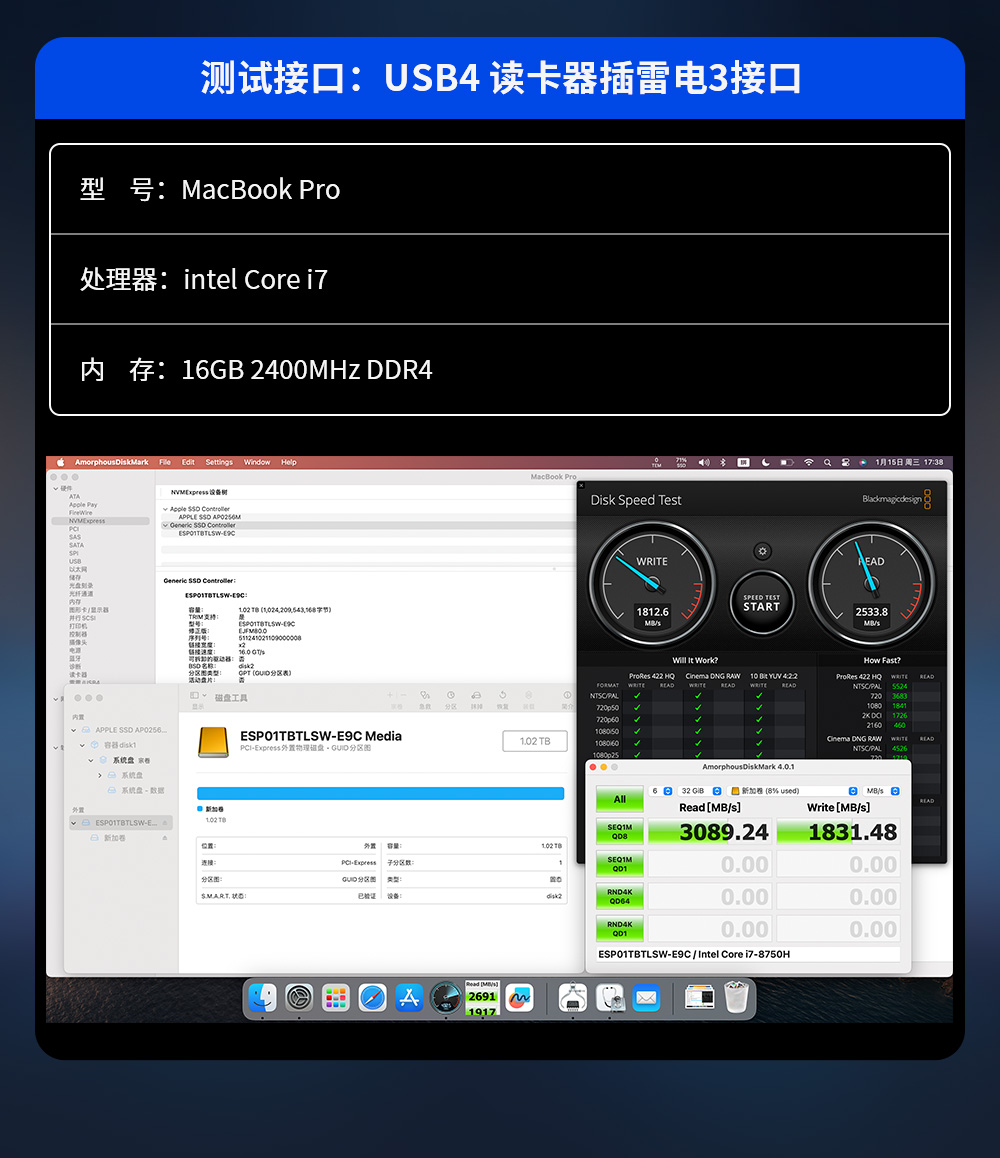Open Disk Utility sidebar view dropdown
This screenshot has width=1000, height=1158.
coord(198,696)
